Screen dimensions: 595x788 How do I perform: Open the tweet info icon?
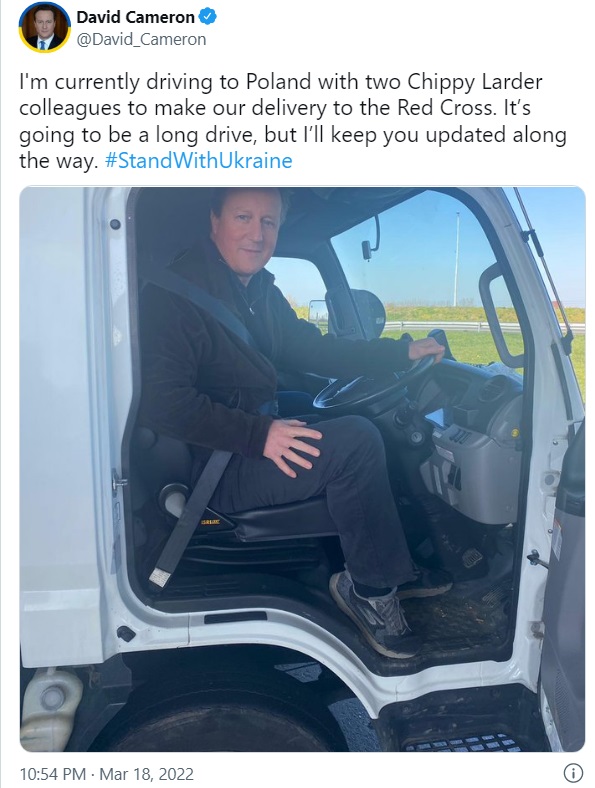click(x=573, y=772)
